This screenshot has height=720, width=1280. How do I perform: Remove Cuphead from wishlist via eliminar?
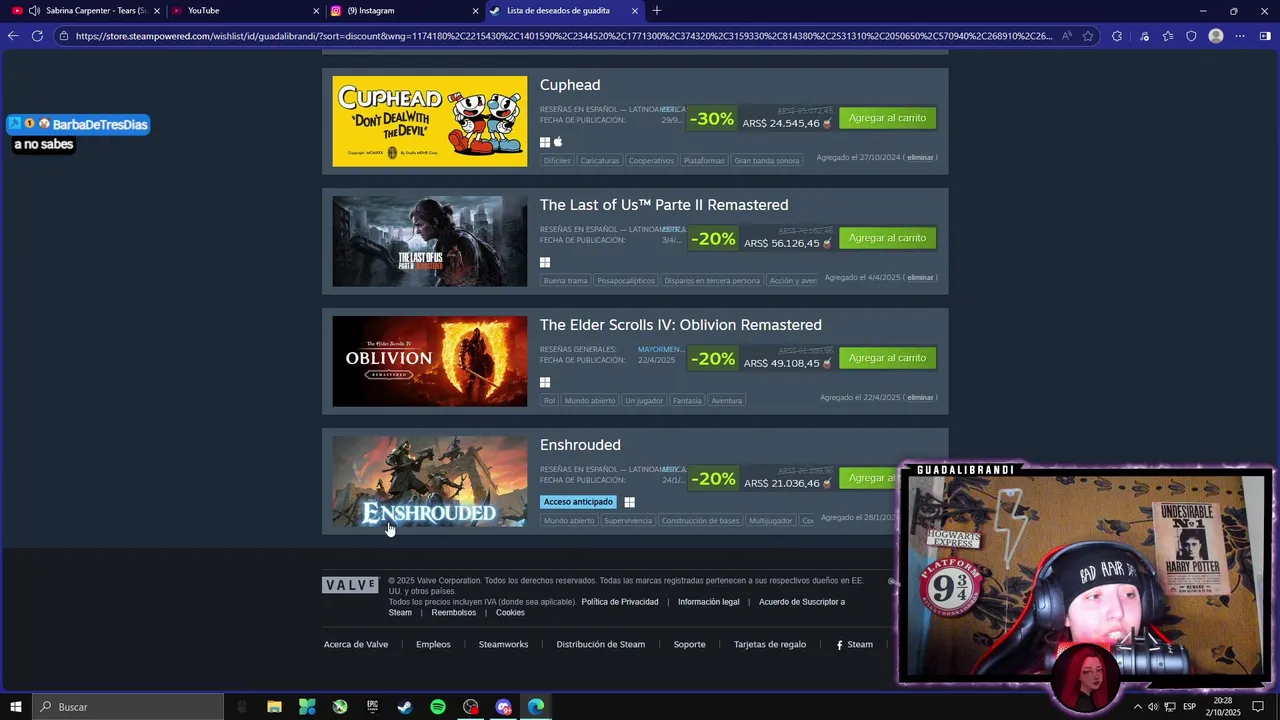(x=920, y=158)
